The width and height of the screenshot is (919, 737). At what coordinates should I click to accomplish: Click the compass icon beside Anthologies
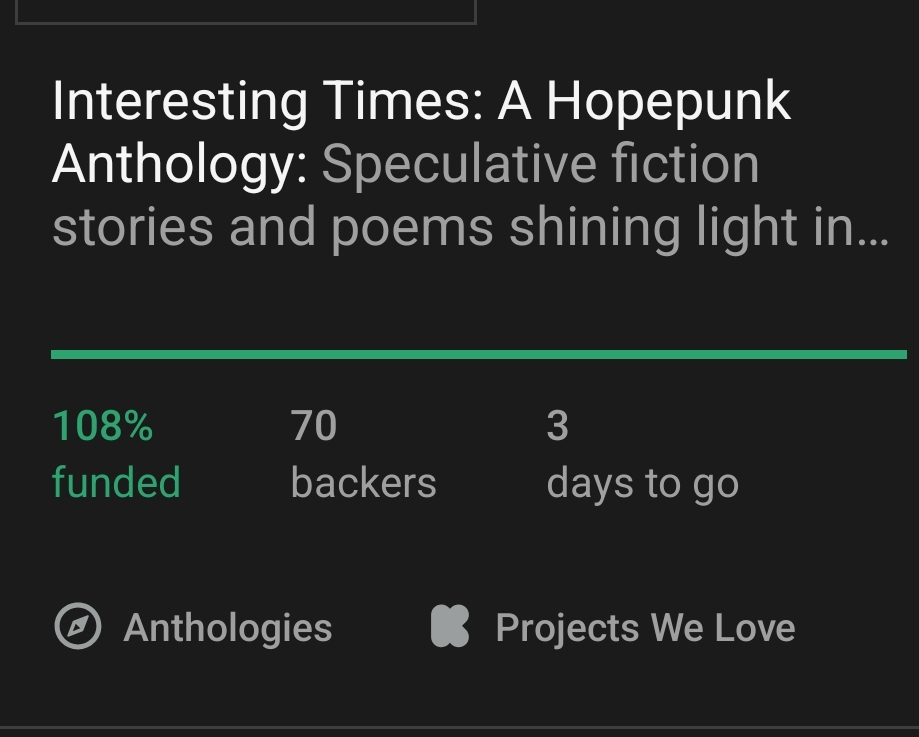pos(77,628)
